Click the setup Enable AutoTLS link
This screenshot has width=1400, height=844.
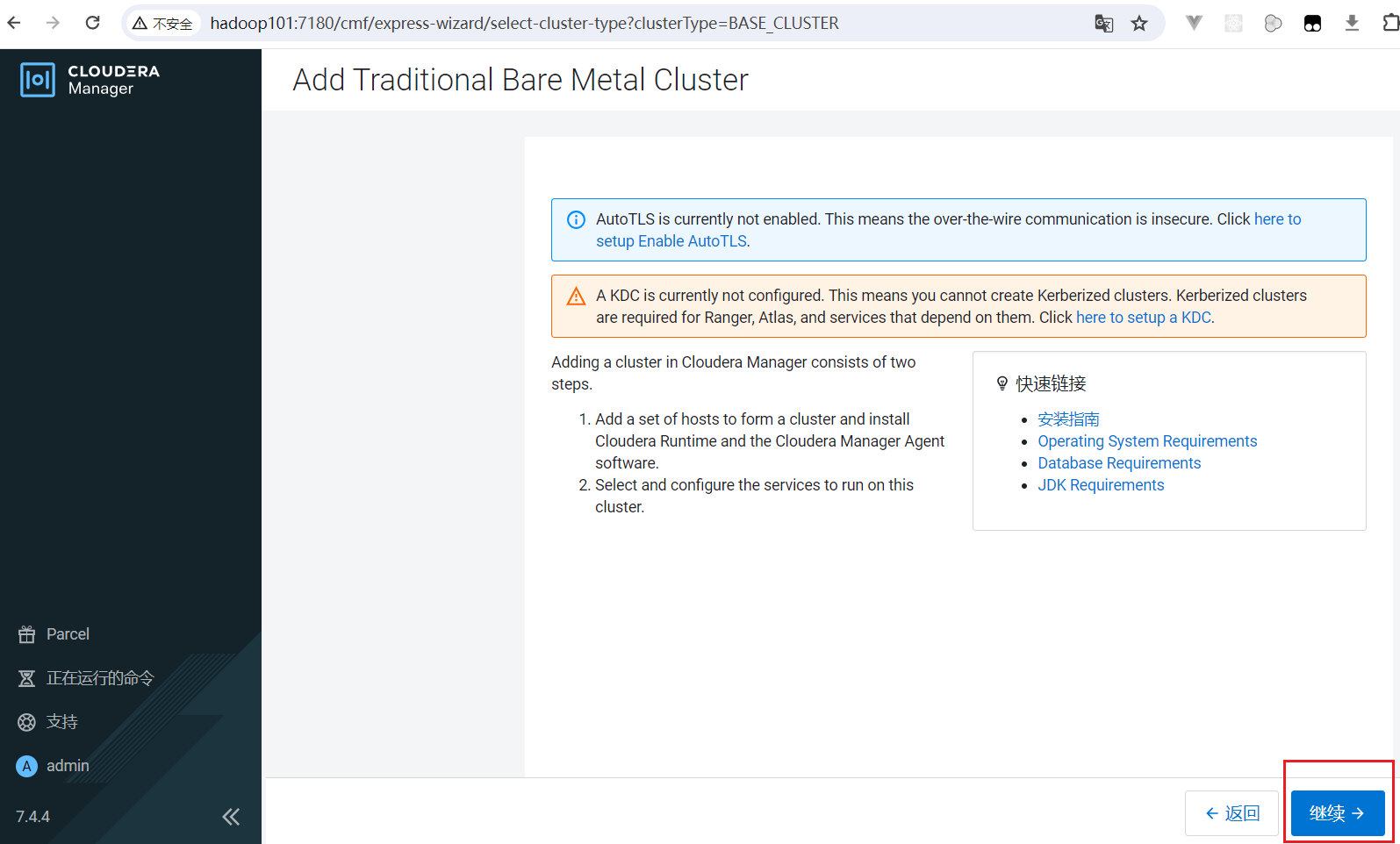pyautogui.click(x=671, y=241)
